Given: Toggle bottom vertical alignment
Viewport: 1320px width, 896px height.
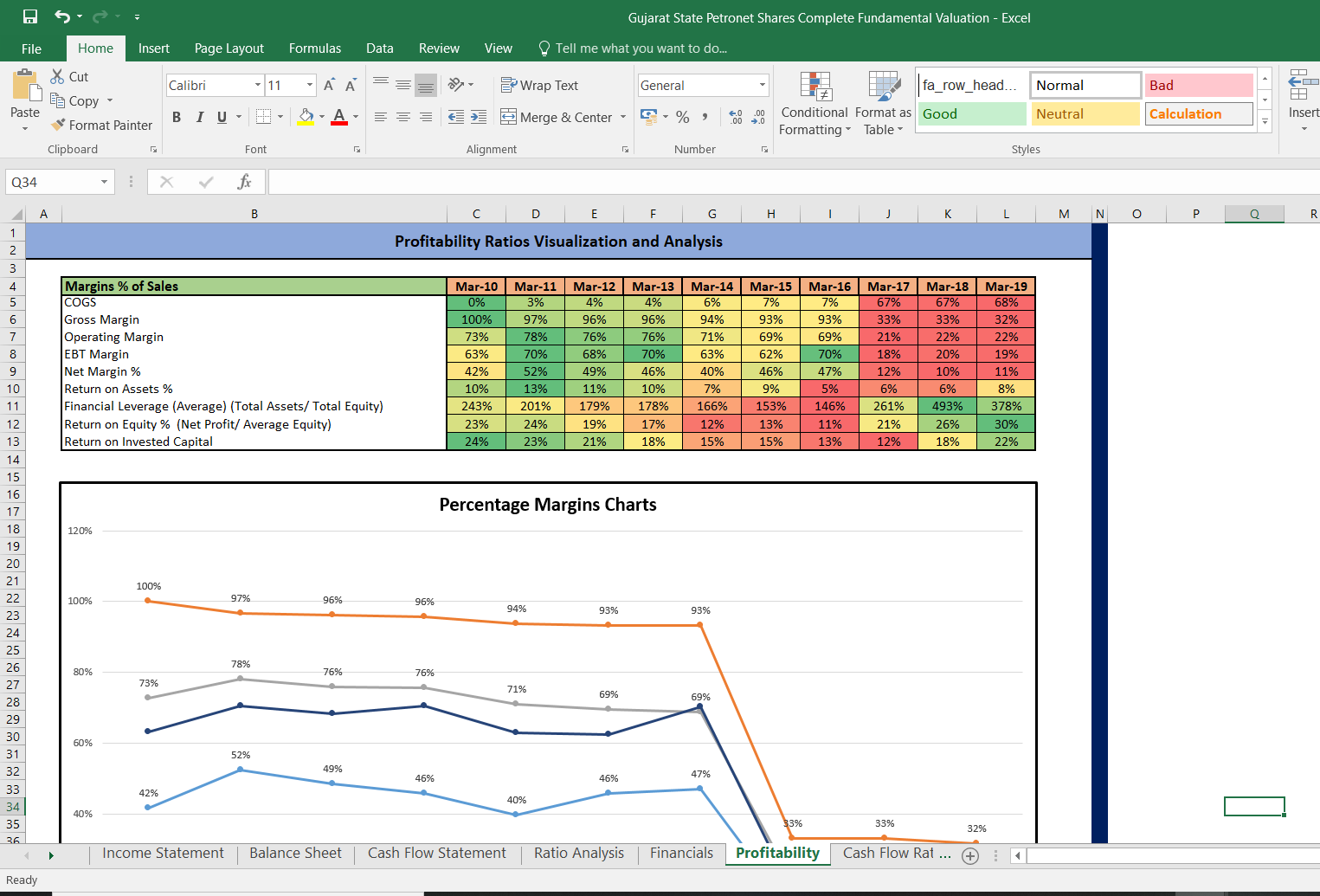Looking at the screenshot, I should click(426, 84).
